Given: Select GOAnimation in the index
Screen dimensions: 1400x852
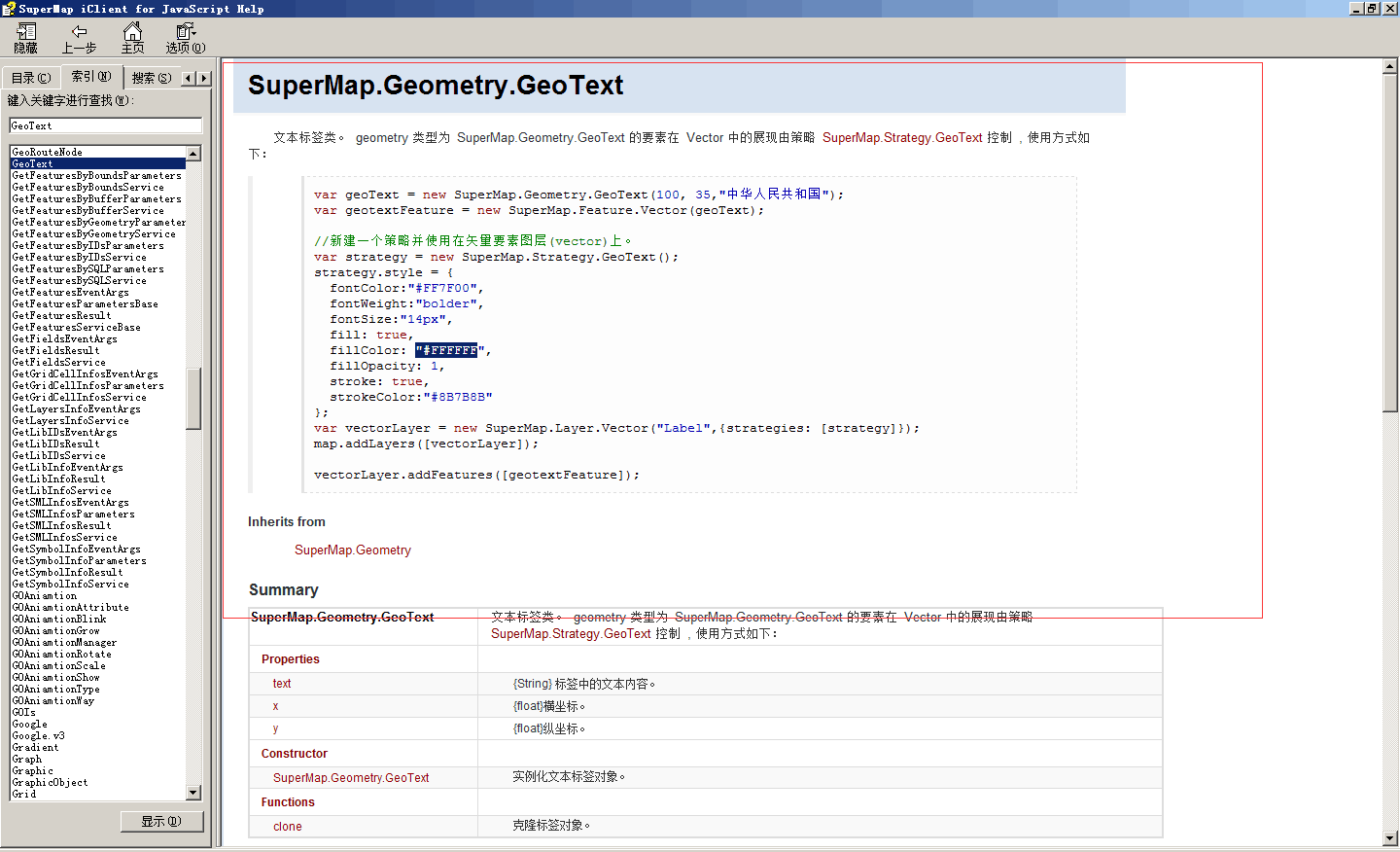Looking at the screenshot, I should tap(44, 595).
